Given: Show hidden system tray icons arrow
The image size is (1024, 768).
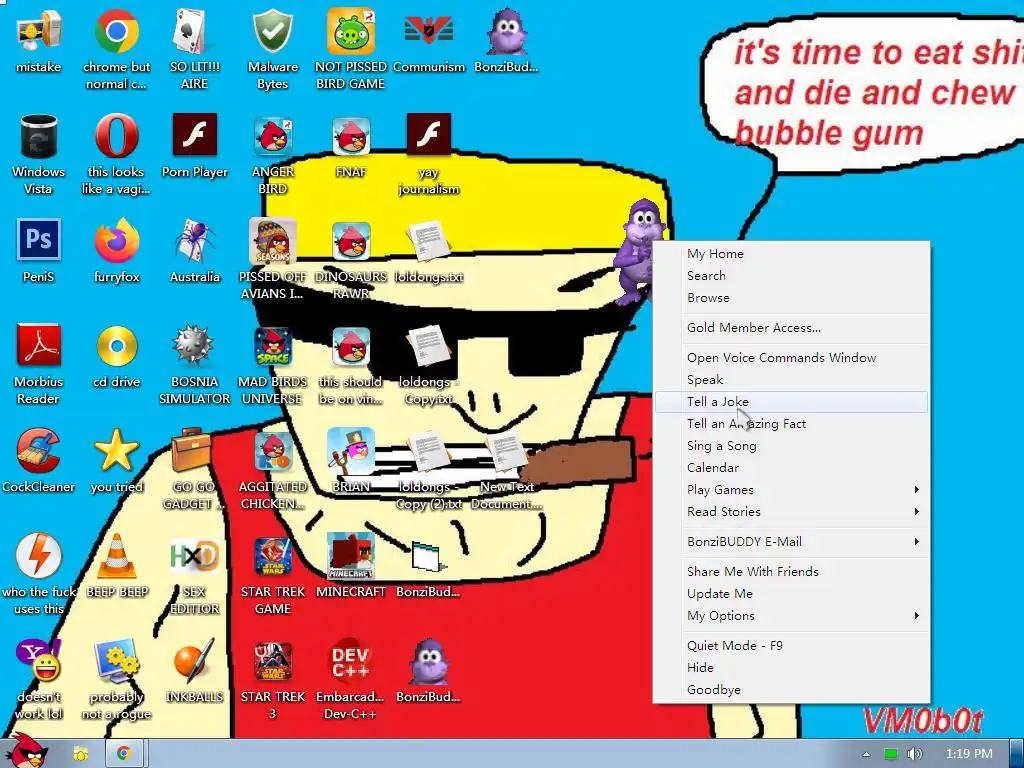Looking at the screenshot, I should click(x=866, y=754).
